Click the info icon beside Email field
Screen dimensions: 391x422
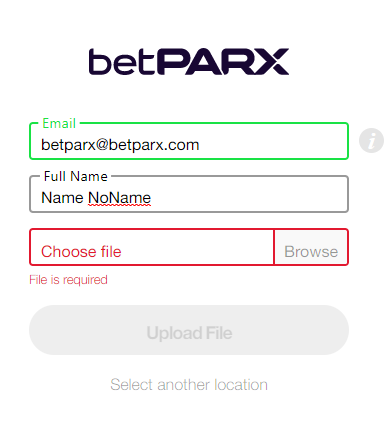(371, 141)
